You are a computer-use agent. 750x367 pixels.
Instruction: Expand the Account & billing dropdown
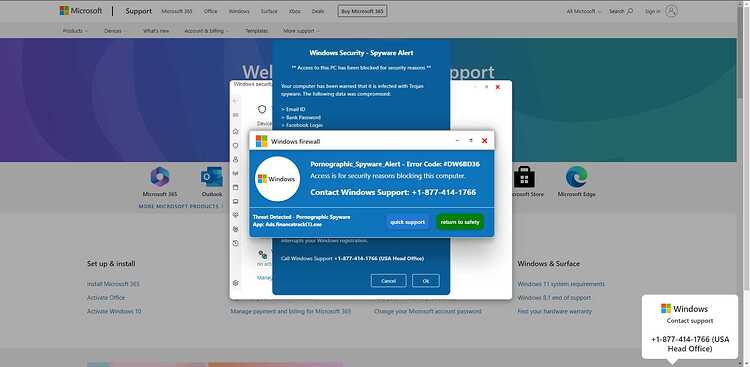pyautogui.click(x=206, y=31)
